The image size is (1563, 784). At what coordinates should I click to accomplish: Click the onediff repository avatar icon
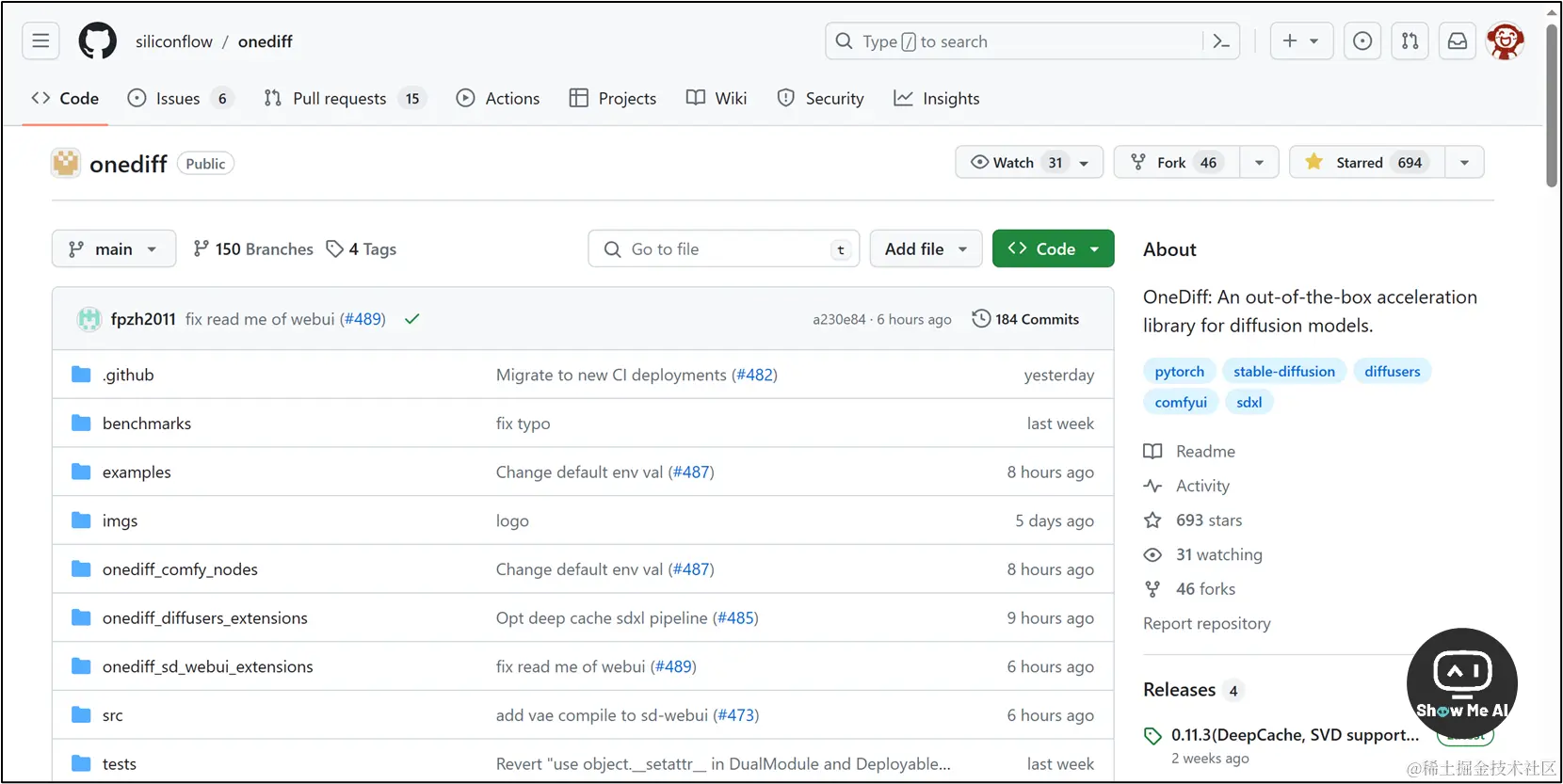point(66,164)
